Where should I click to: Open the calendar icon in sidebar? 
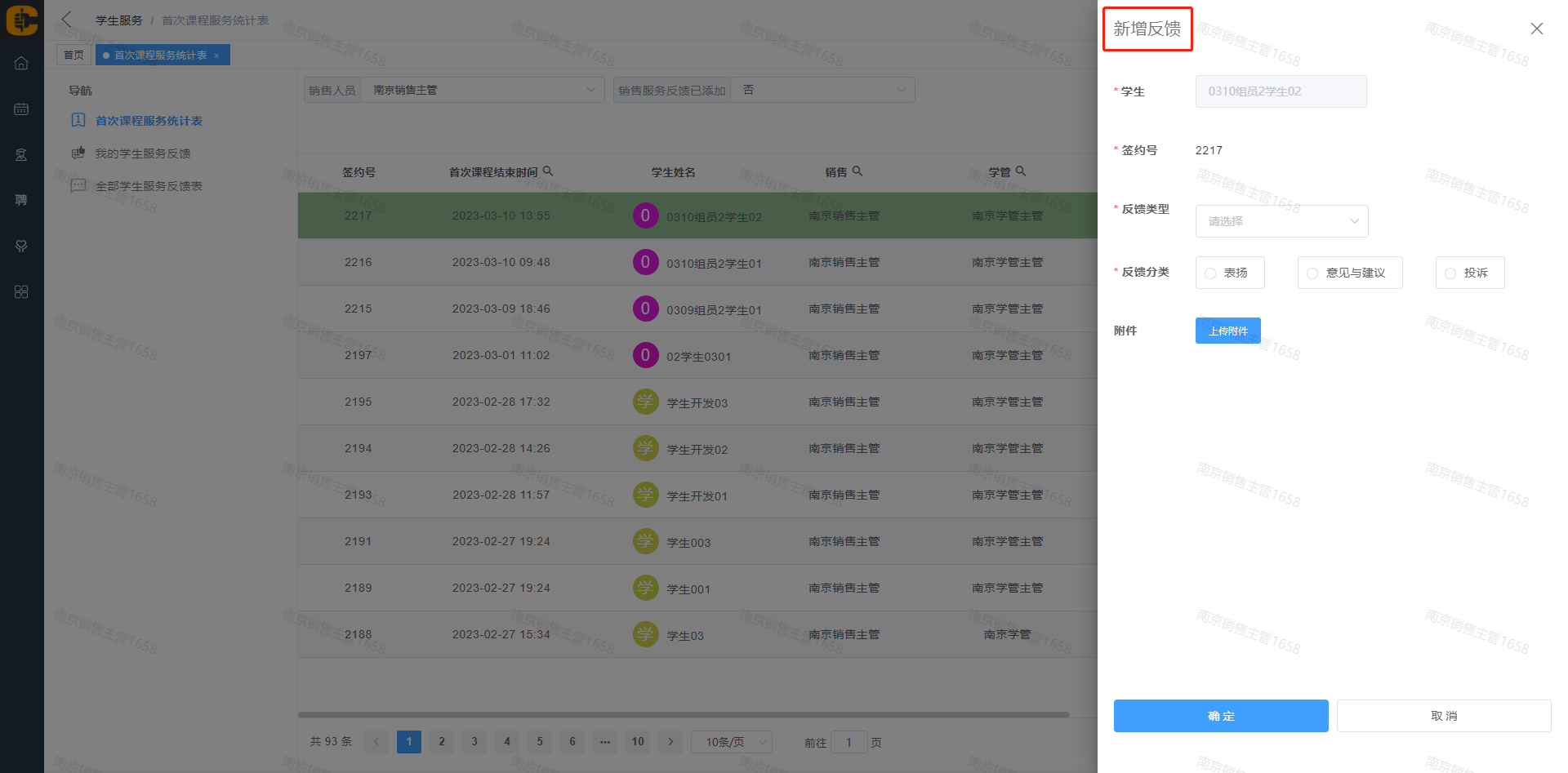(21, 109)
